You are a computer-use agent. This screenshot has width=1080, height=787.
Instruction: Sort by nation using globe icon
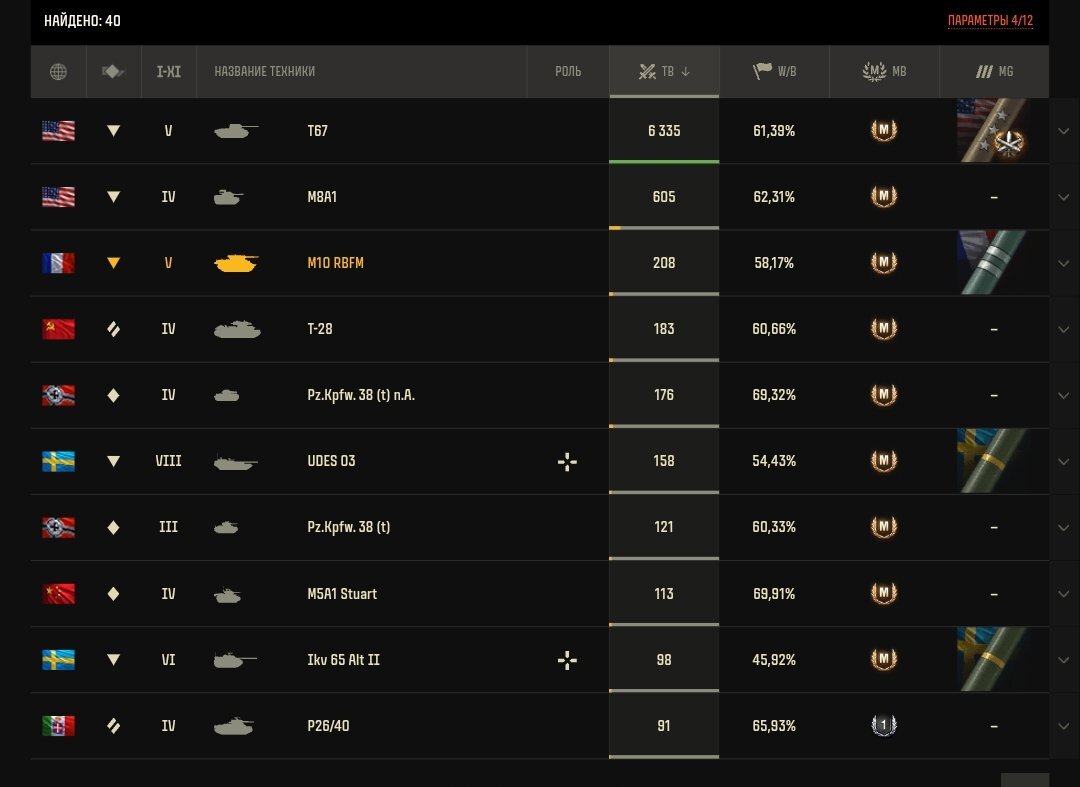[x=59, y=72]
